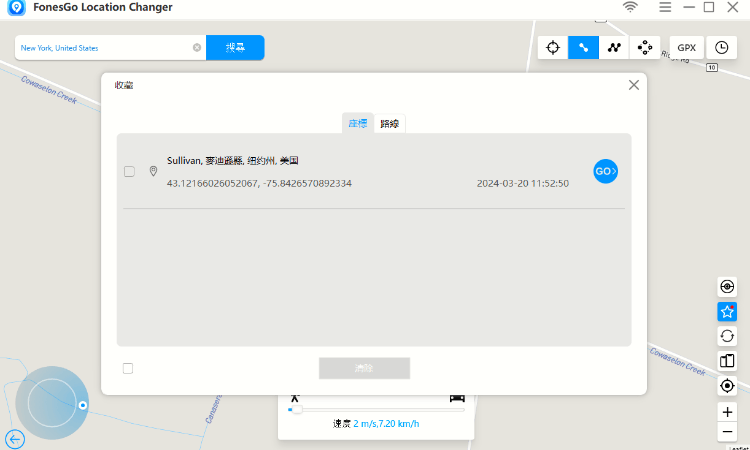Clear the search box text
Screen dimensions: 750x450
[197, 47]
